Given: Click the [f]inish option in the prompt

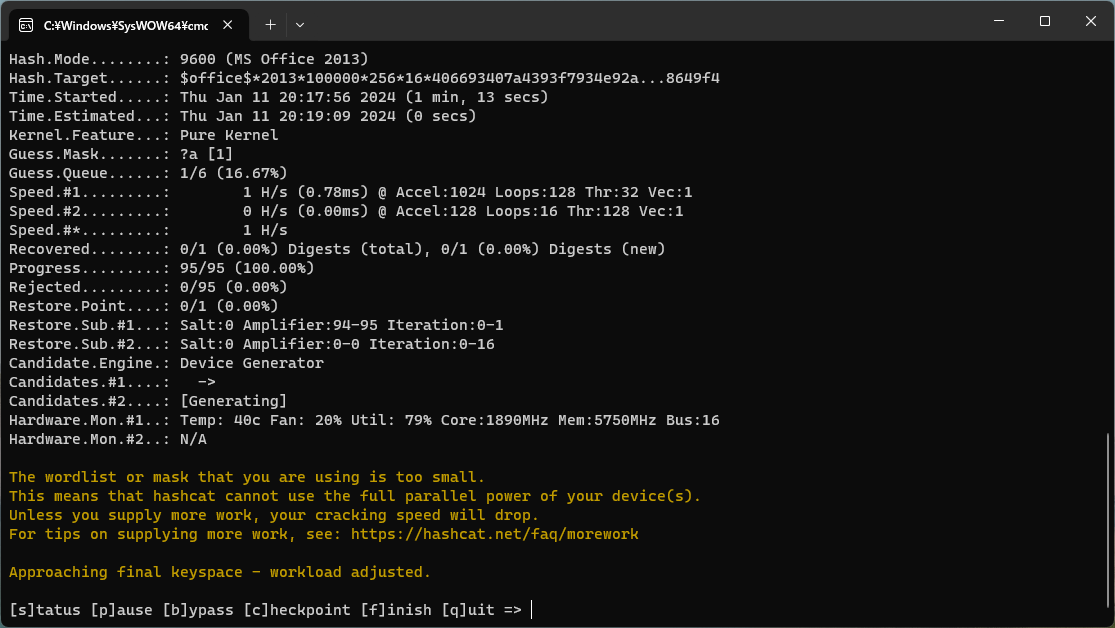Looking at the screenshot, I should tap(396, 610).
